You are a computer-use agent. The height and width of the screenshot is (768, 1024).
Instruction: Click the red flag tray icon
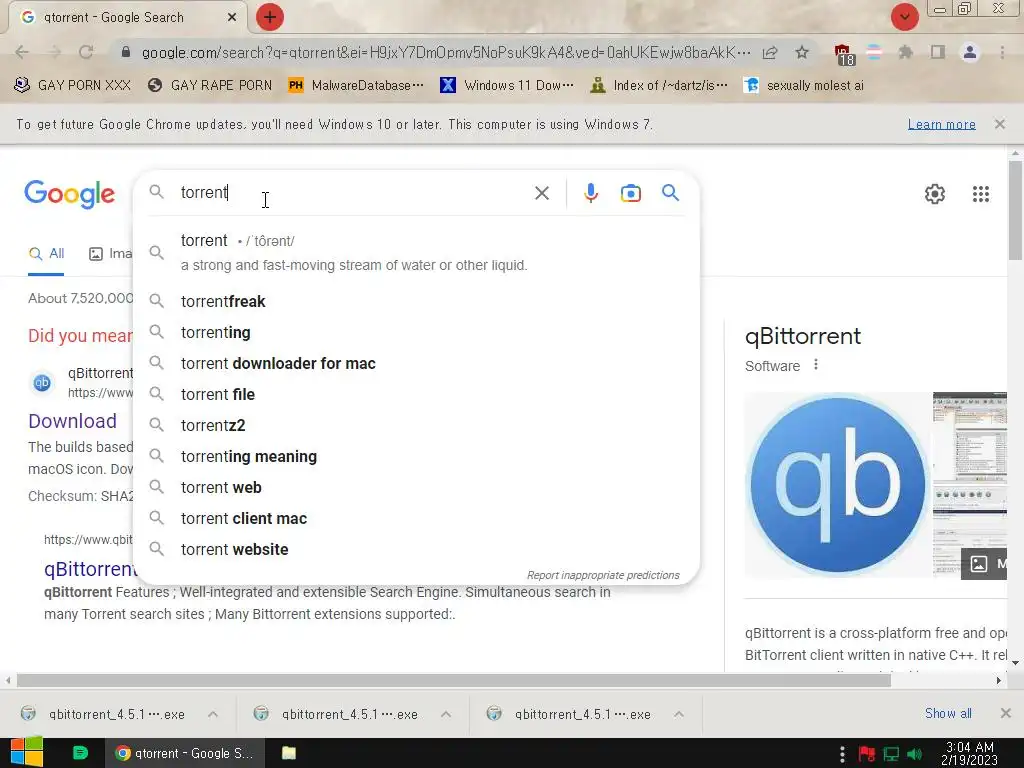coord(867,754)
